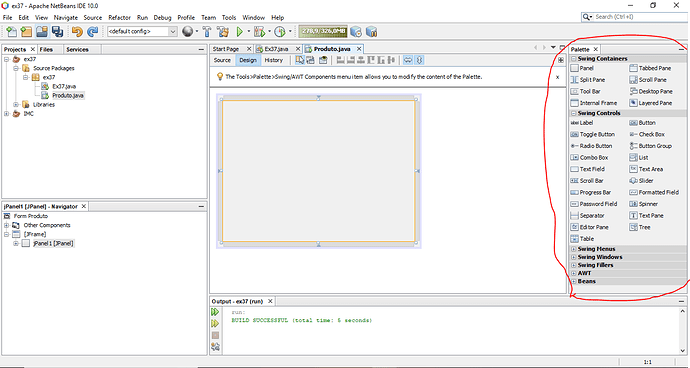Click the Undo arrow icon
This screenshot has width=690, height=368.
[x=77, y=32]
